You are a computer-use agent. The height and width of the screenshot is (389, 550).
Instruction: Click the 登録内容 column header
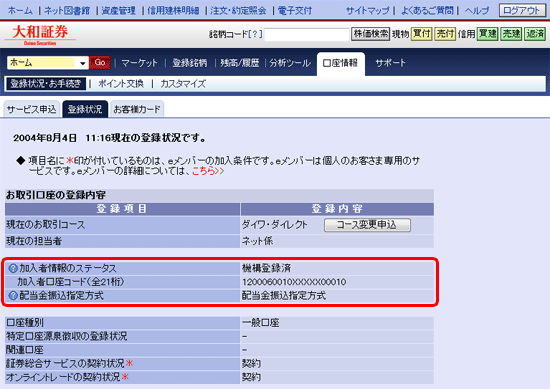(337, 209)
